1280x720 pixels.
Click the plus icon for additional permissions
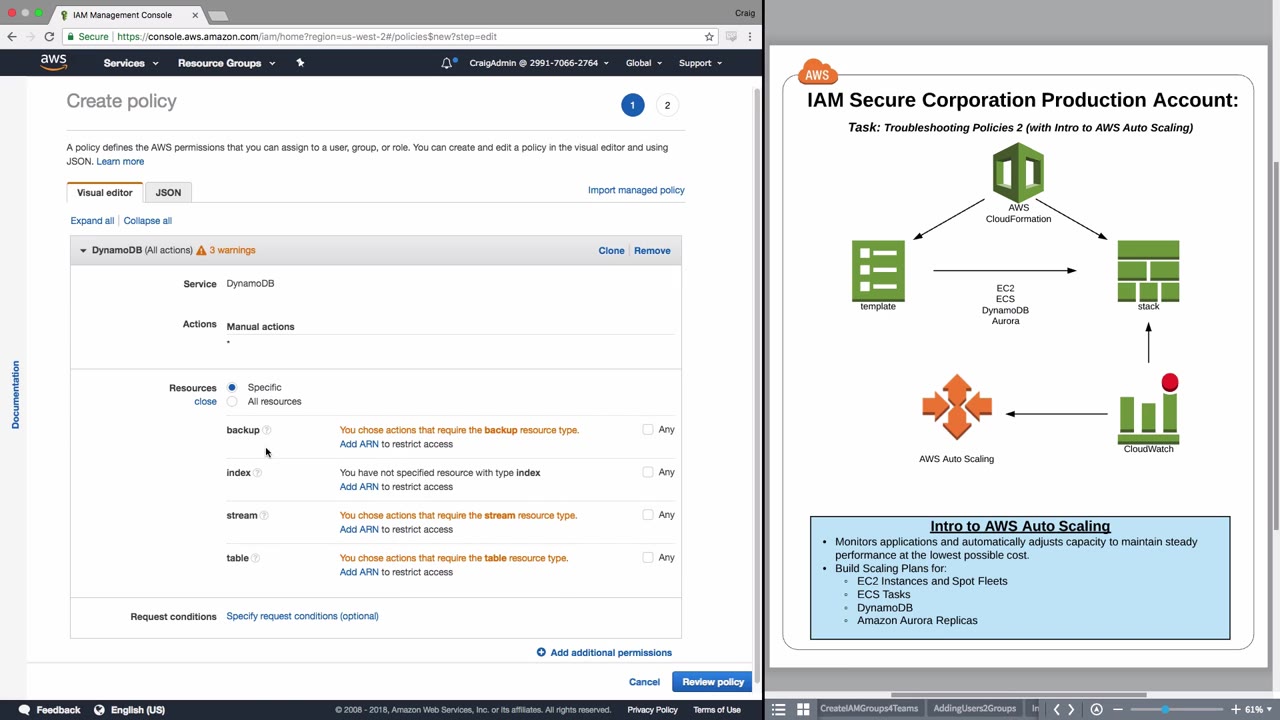pyautogui.click(x=541, y=653)
